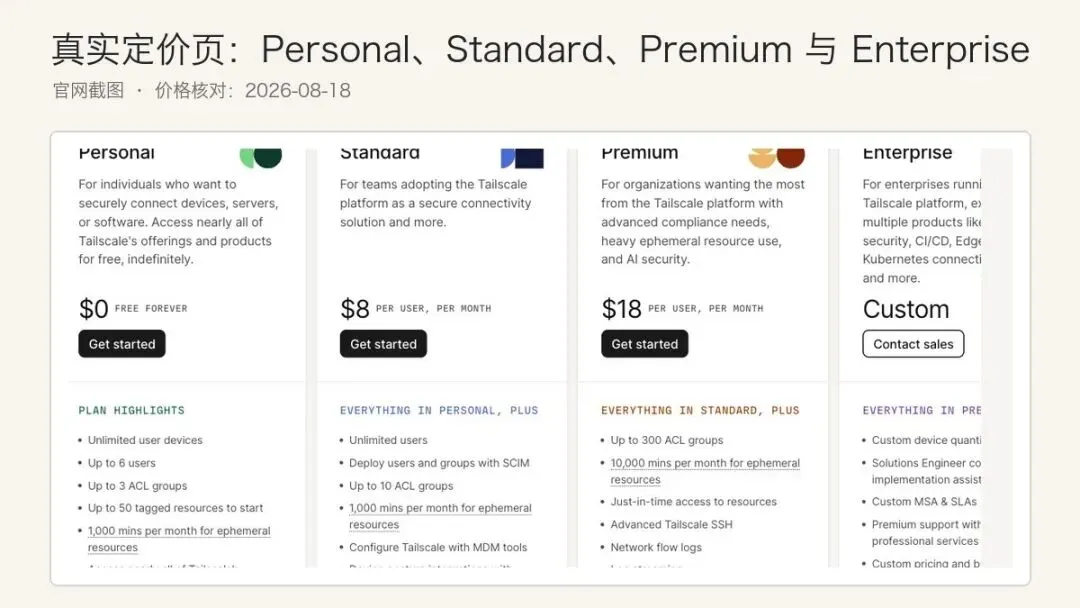Click Get started under the $18 Premium plan
Screen dimensions: 1080x608
coord(645,344)
